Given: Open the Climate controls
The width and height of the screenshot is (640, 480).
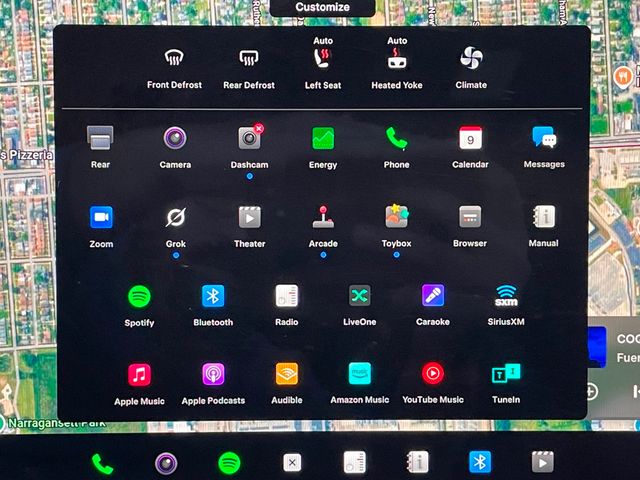Looking at the screenshot, I should (471, 59).
